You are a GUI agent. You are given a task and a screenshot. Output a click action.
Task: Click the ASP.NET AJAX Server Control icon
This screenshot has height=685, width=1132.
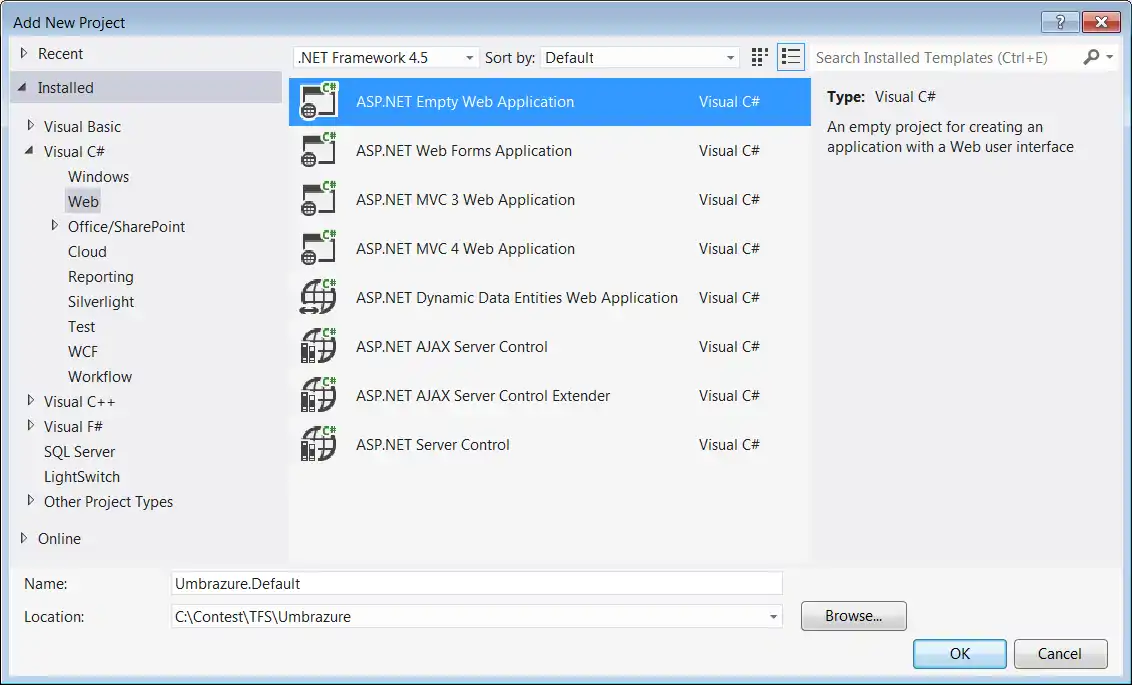tap(318, 346)
